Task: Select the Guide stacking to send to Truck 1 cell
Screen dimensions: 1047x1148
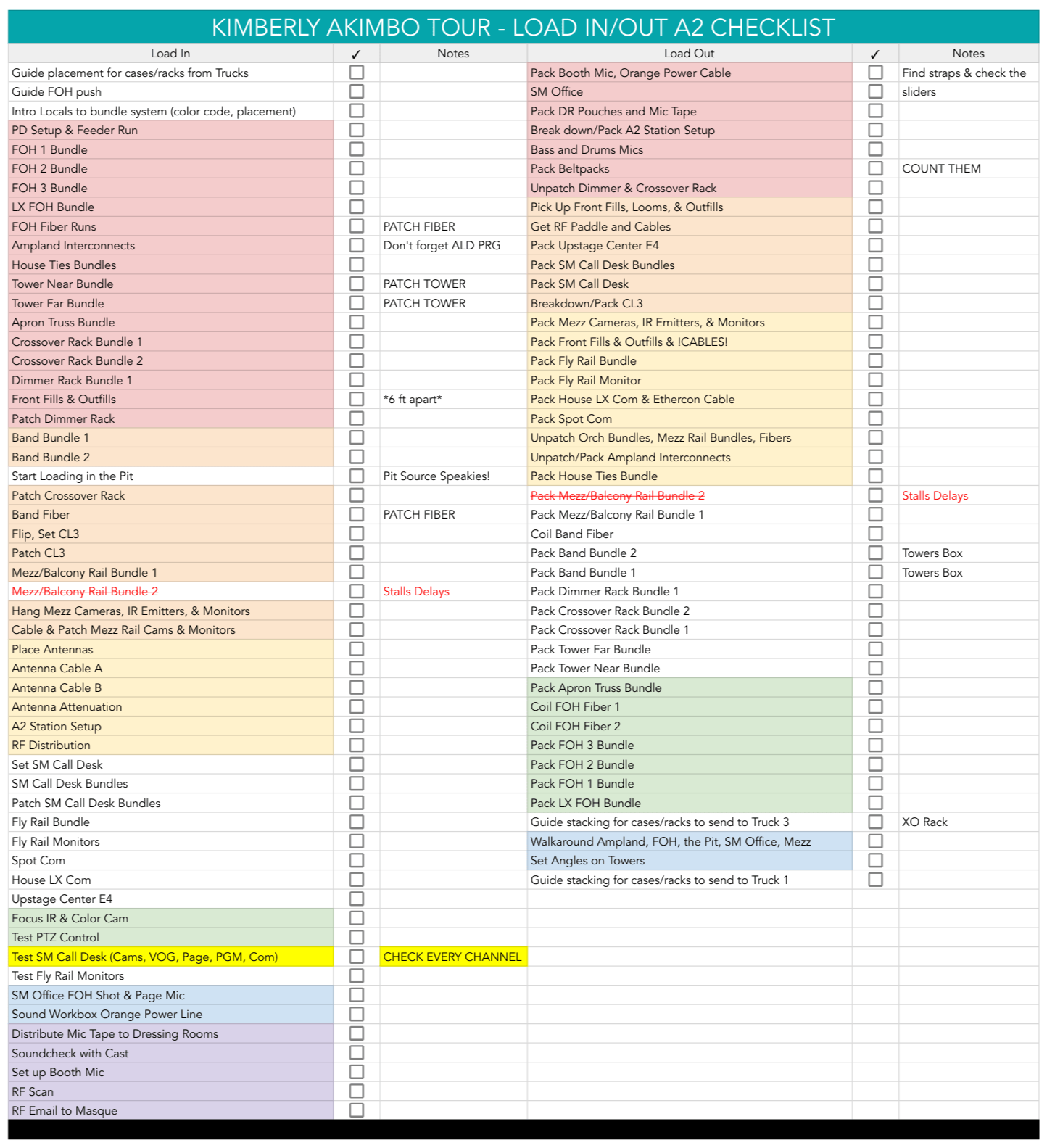Action: (690, 880)
